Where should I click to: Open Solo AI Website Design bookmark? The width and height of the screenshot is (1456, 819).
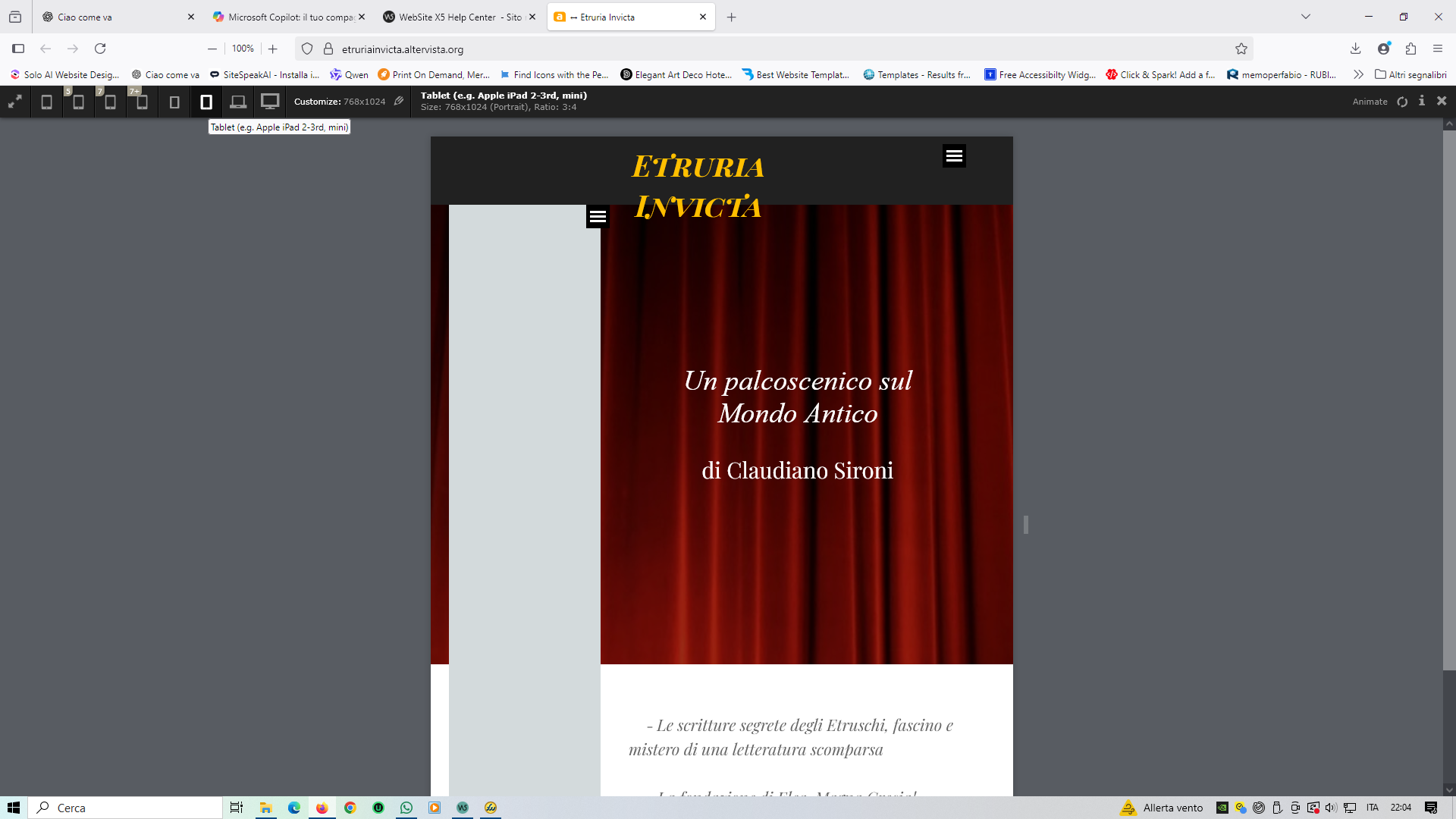[x=64, y=74]
